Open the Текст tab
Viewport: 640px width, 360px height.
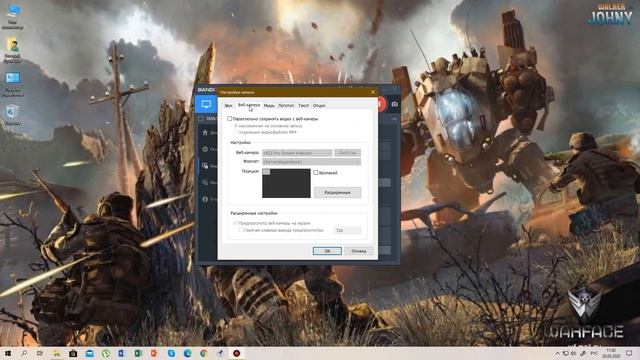pos(303,105)
